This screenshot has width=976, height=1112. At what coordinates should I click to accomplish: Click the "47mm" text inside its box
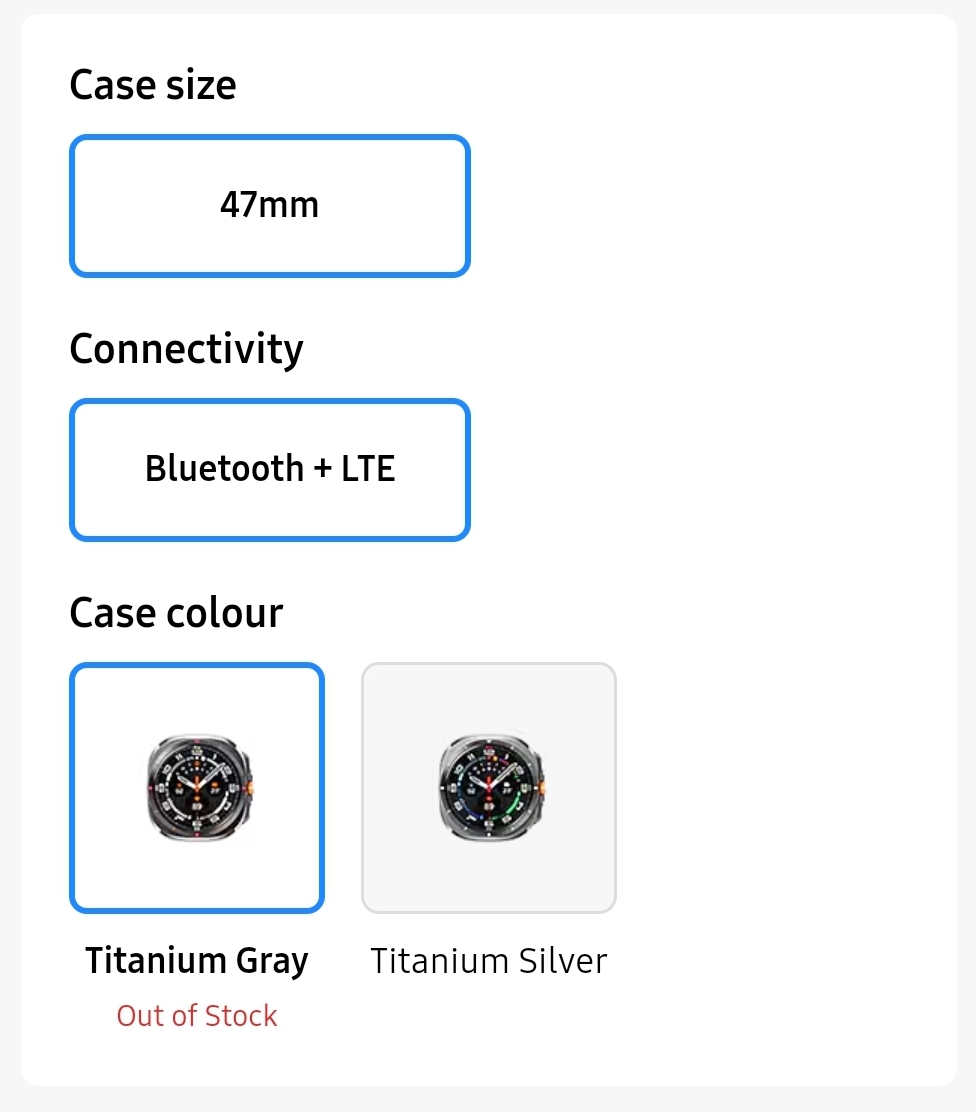(x=270, y=205)
